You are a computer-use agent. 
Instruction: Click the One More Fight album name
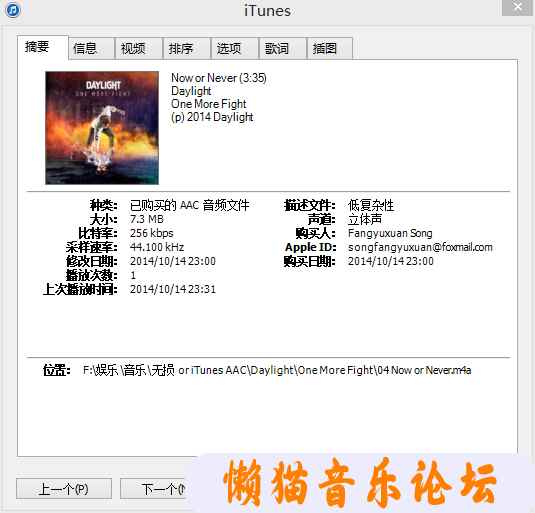[x=208, y=104]
